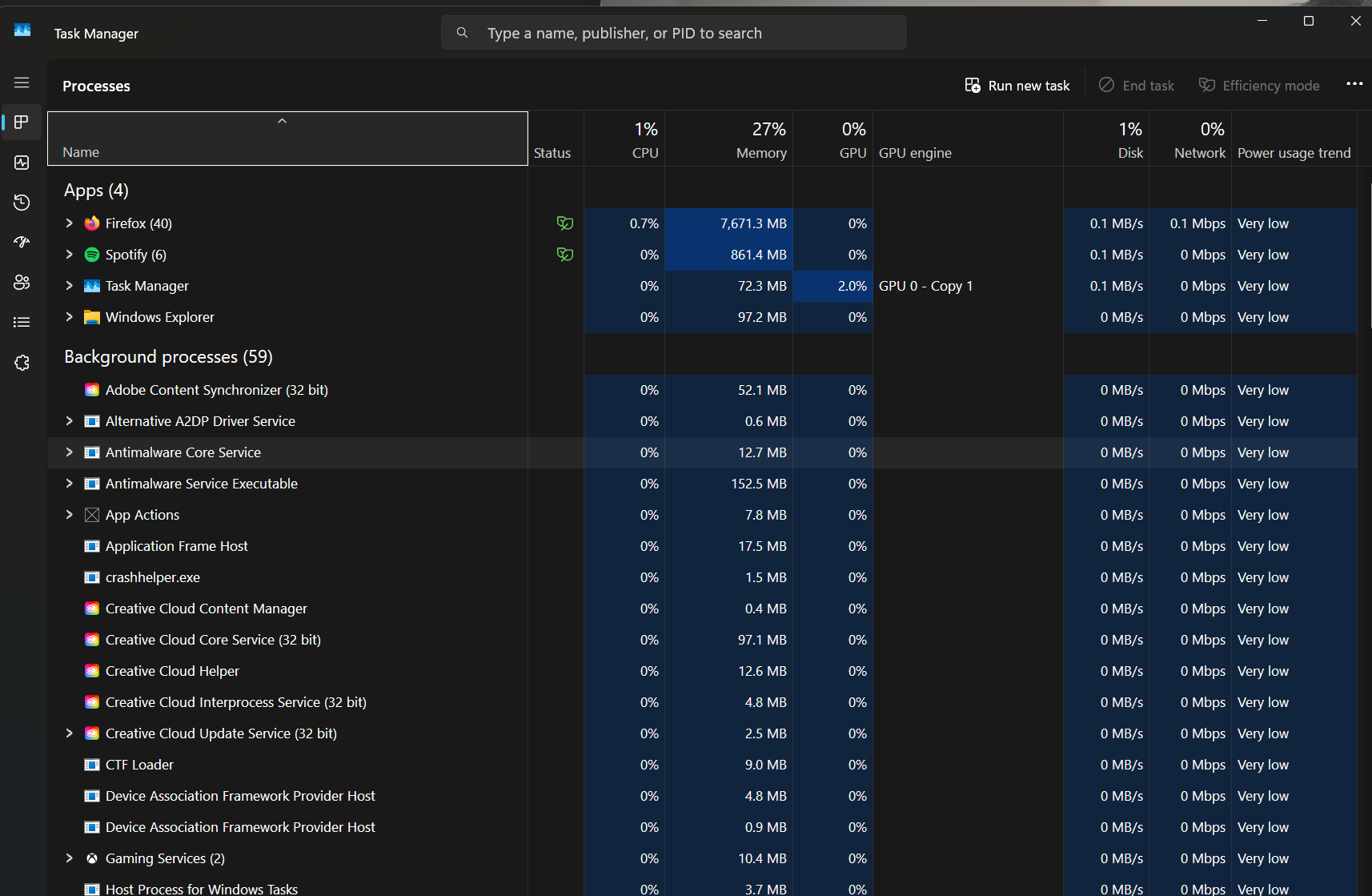This screenshot has width=1372, height=896.
Task: Click the App Actions process icon
Action: point(92,515)
